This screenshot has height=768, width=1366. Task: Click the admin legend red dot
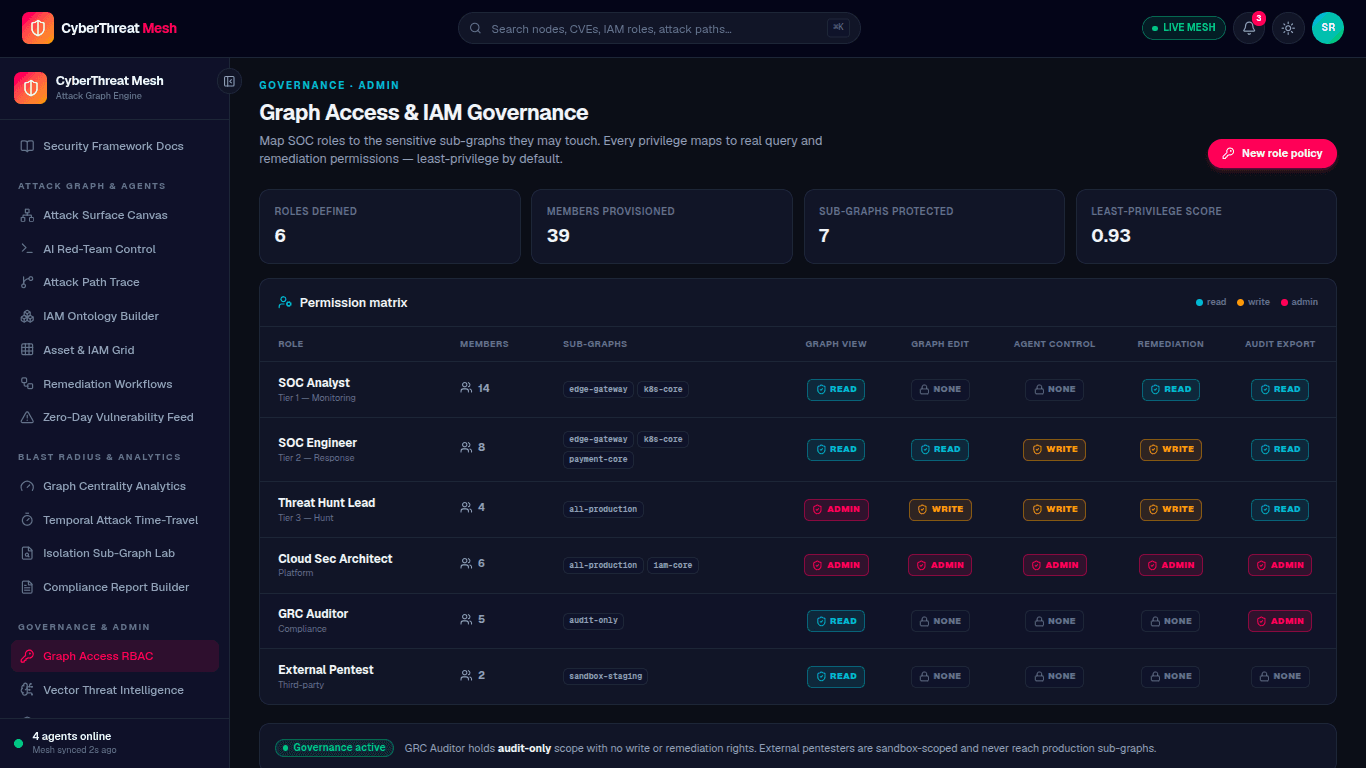click(x=1284, y=302)
